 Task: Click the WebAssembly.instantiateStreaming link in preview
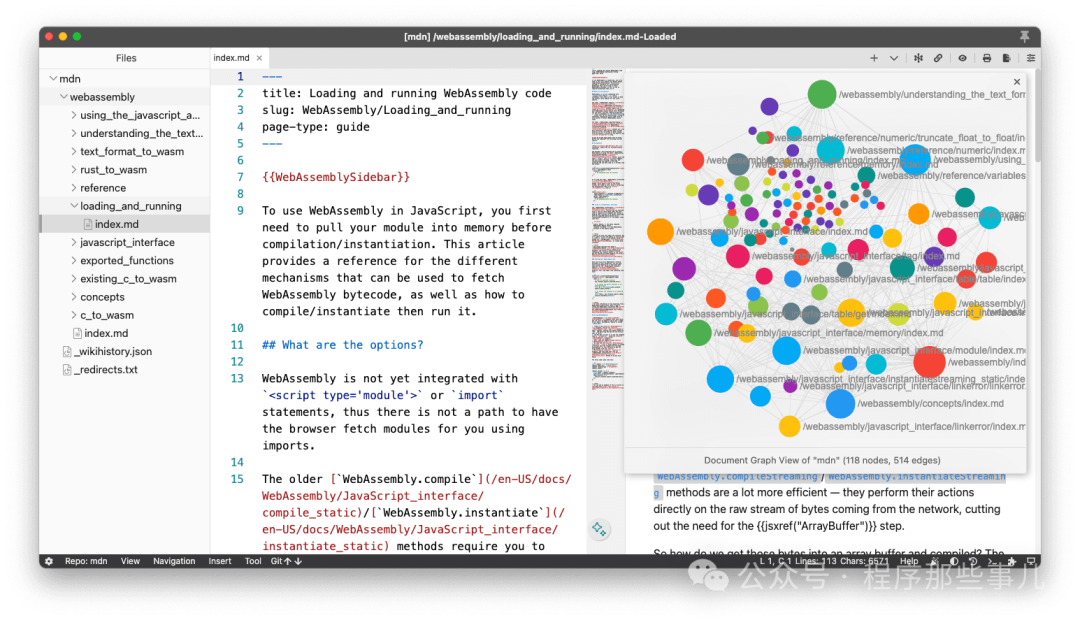pos(916,477)
